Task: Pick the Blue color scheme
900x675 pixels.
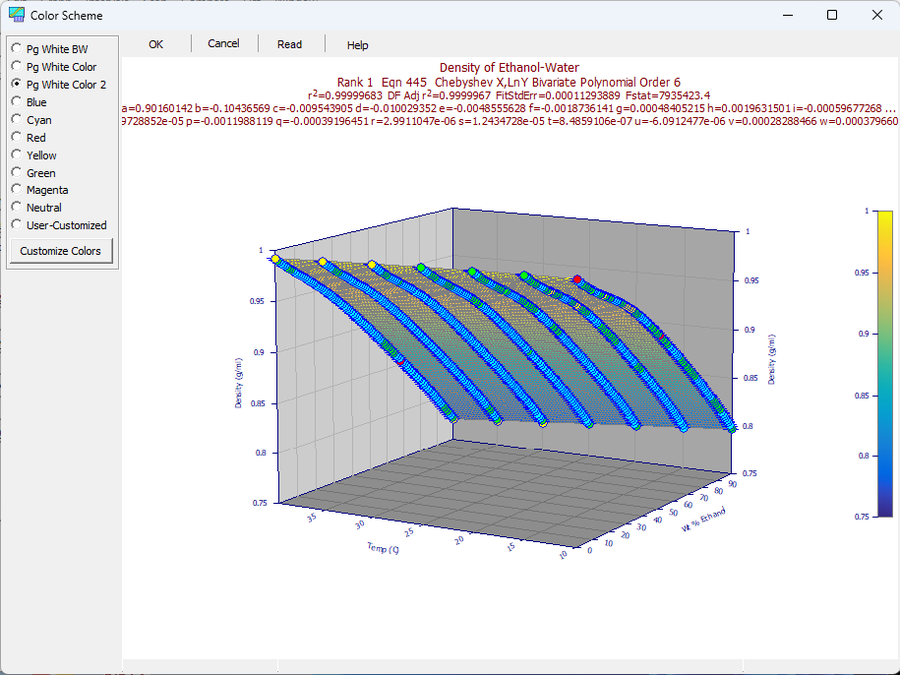Action: point(29,102)
